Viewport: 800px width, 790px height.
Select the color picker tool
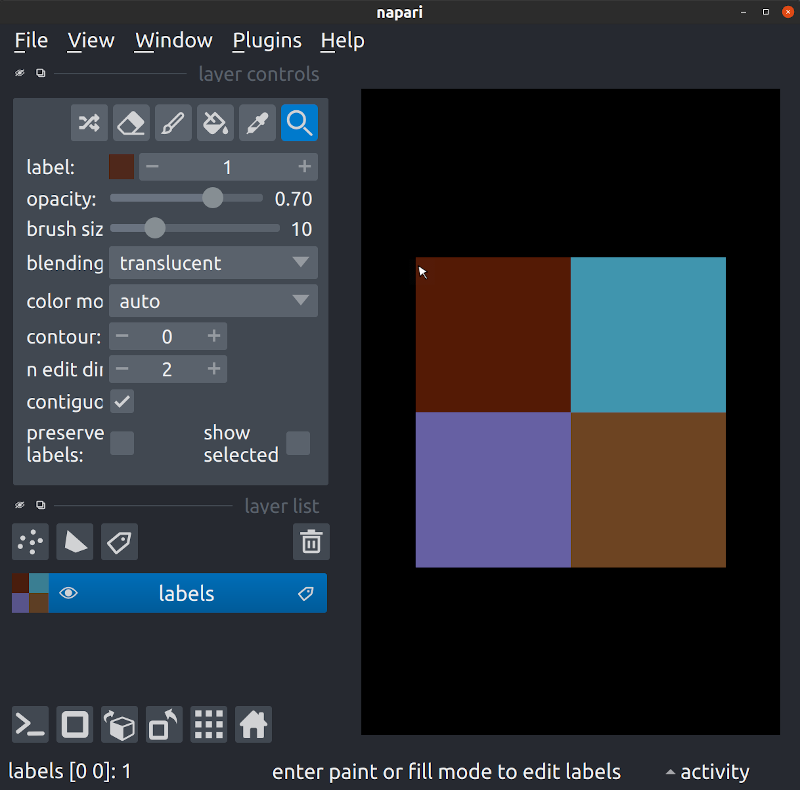click(257, 123)
